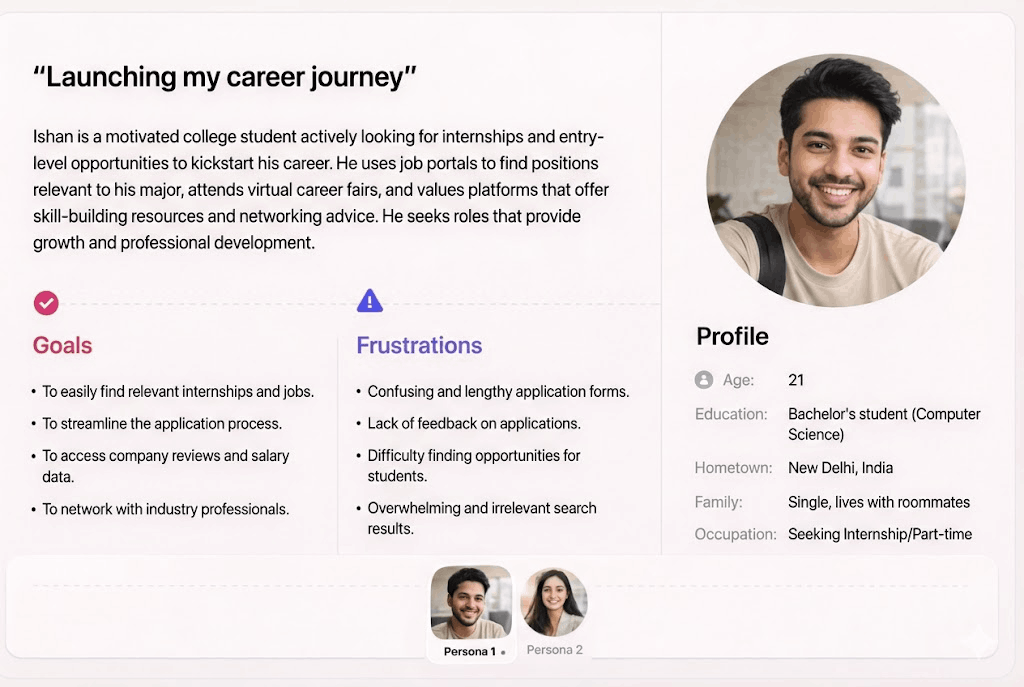Open Ishan's large circular profile photo
This screenshot has width=1024, height=687.
(836, 181)
